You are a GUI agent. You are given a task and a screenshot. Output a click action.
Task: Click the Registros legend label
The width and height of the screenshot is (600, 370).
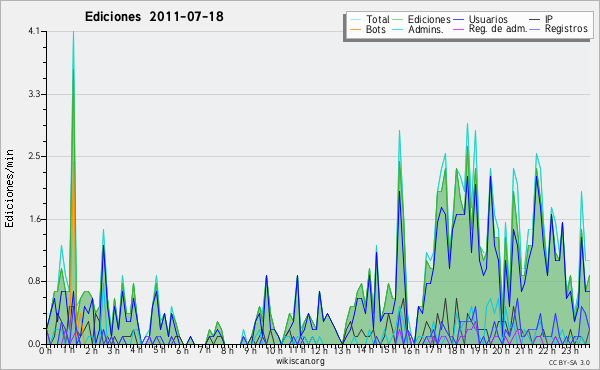566,29
